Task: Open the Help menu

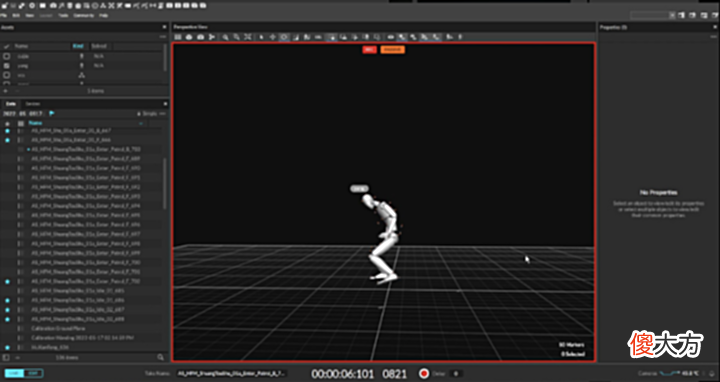Action: click(104, 15)
